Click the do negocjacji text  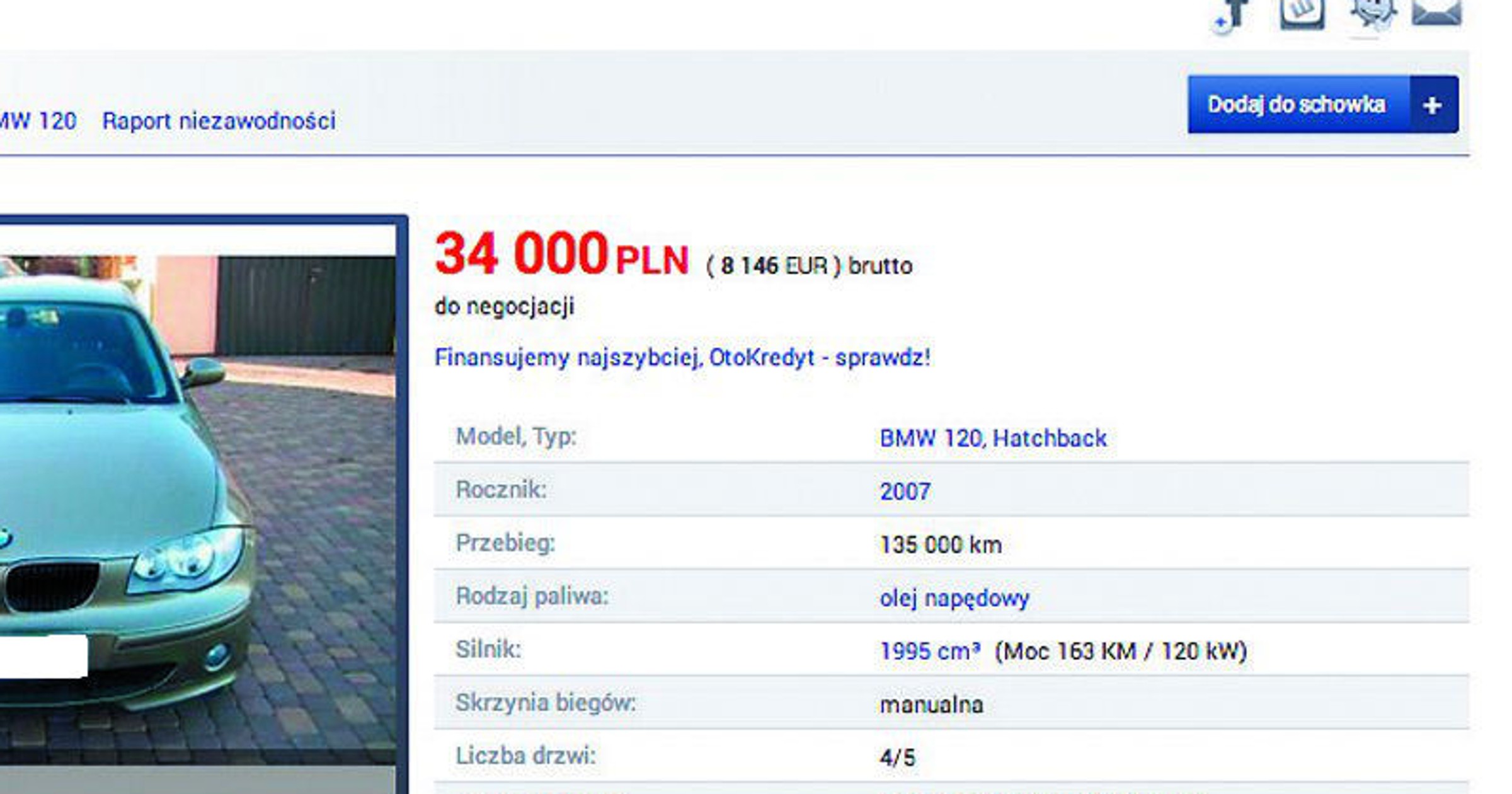pos(504,307)
